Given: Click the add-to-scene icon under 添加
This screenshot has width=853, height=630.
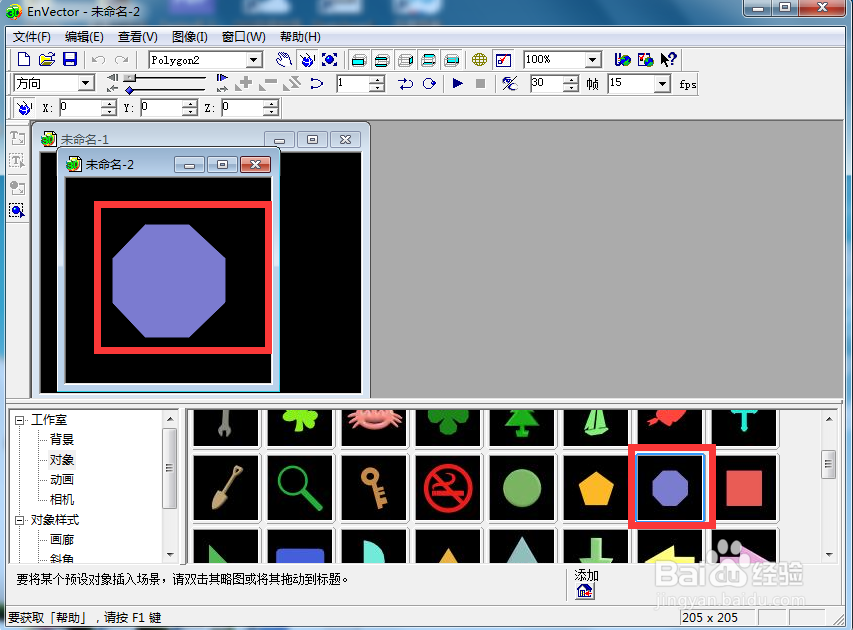Looking at the screenshot, I should [x=585, y=591].
